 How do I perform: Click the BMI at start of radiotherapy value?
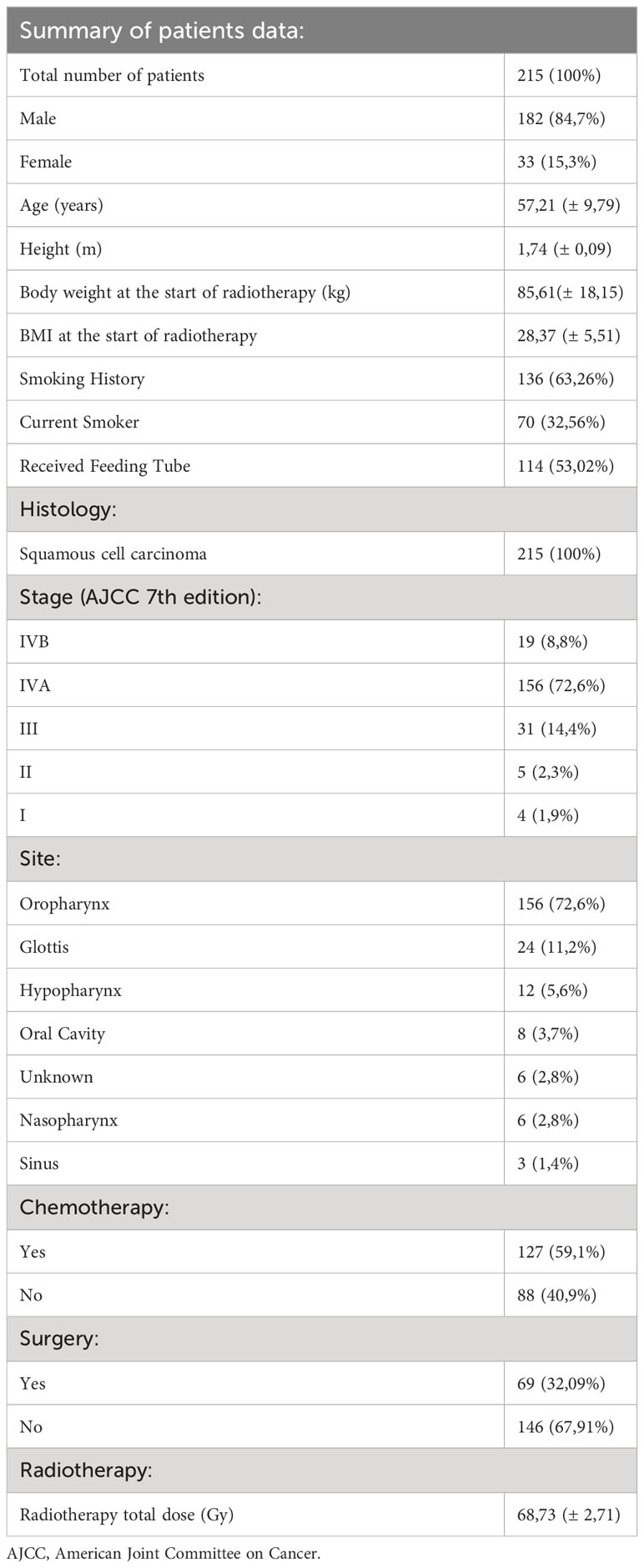coord(569,335)
